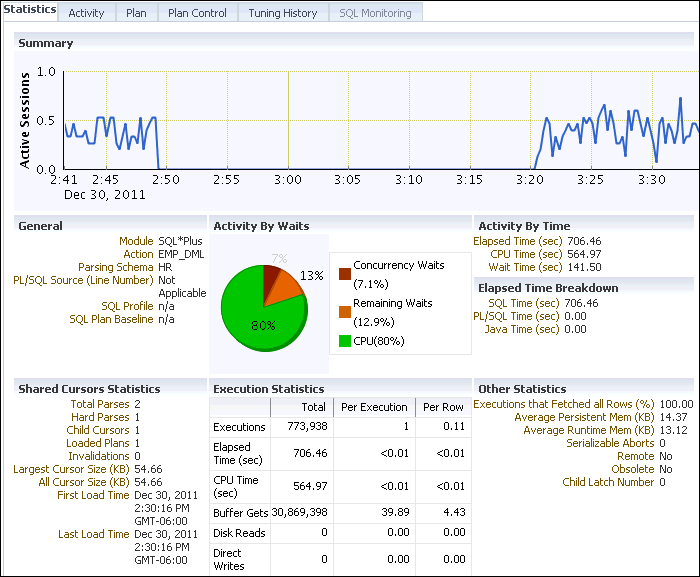Click the Execution Statistics section header
Screen dimensions: 700x577
269,388
